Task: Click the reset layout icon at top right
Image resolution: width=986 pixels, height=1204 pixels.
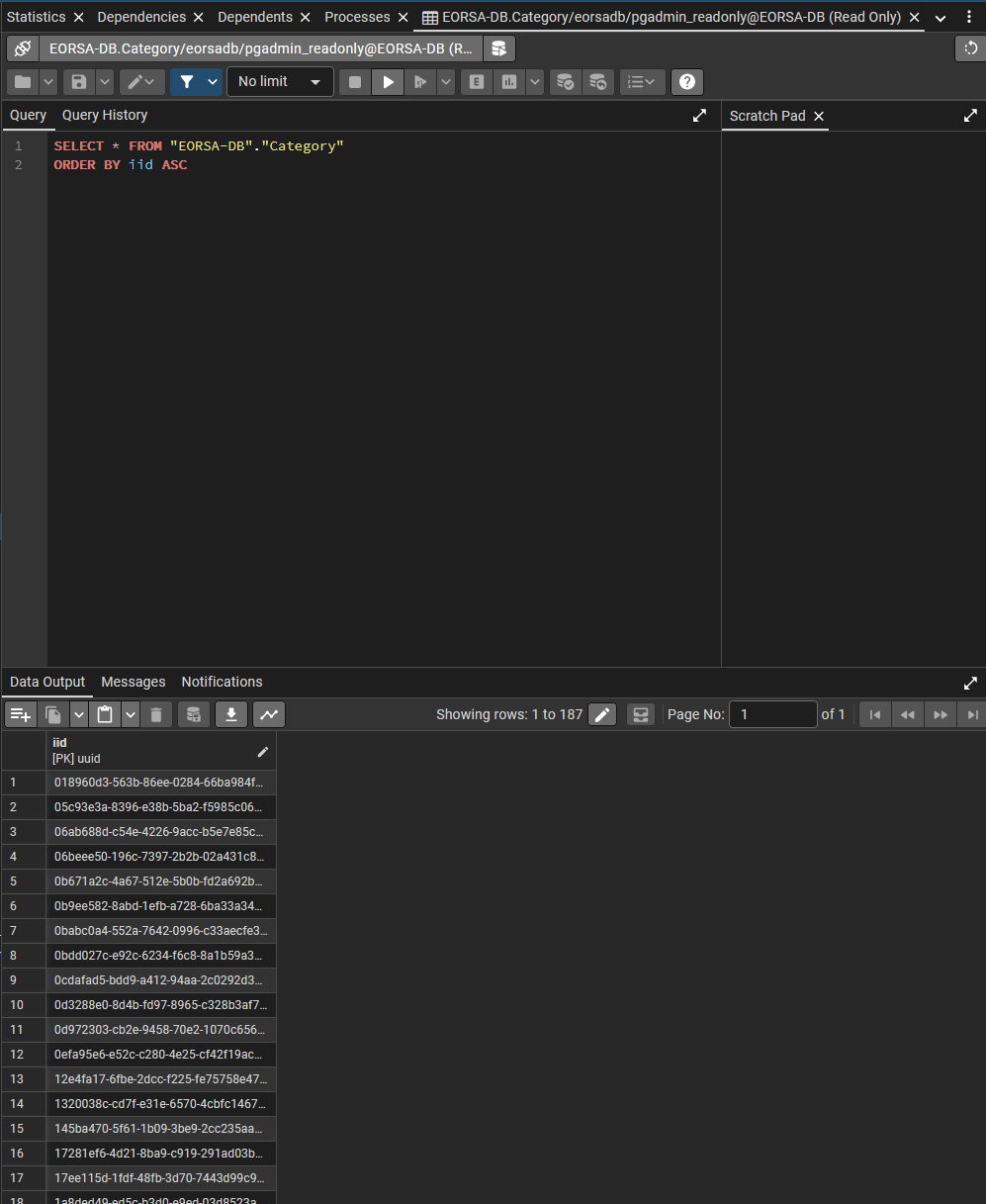Action: [970, 48]
